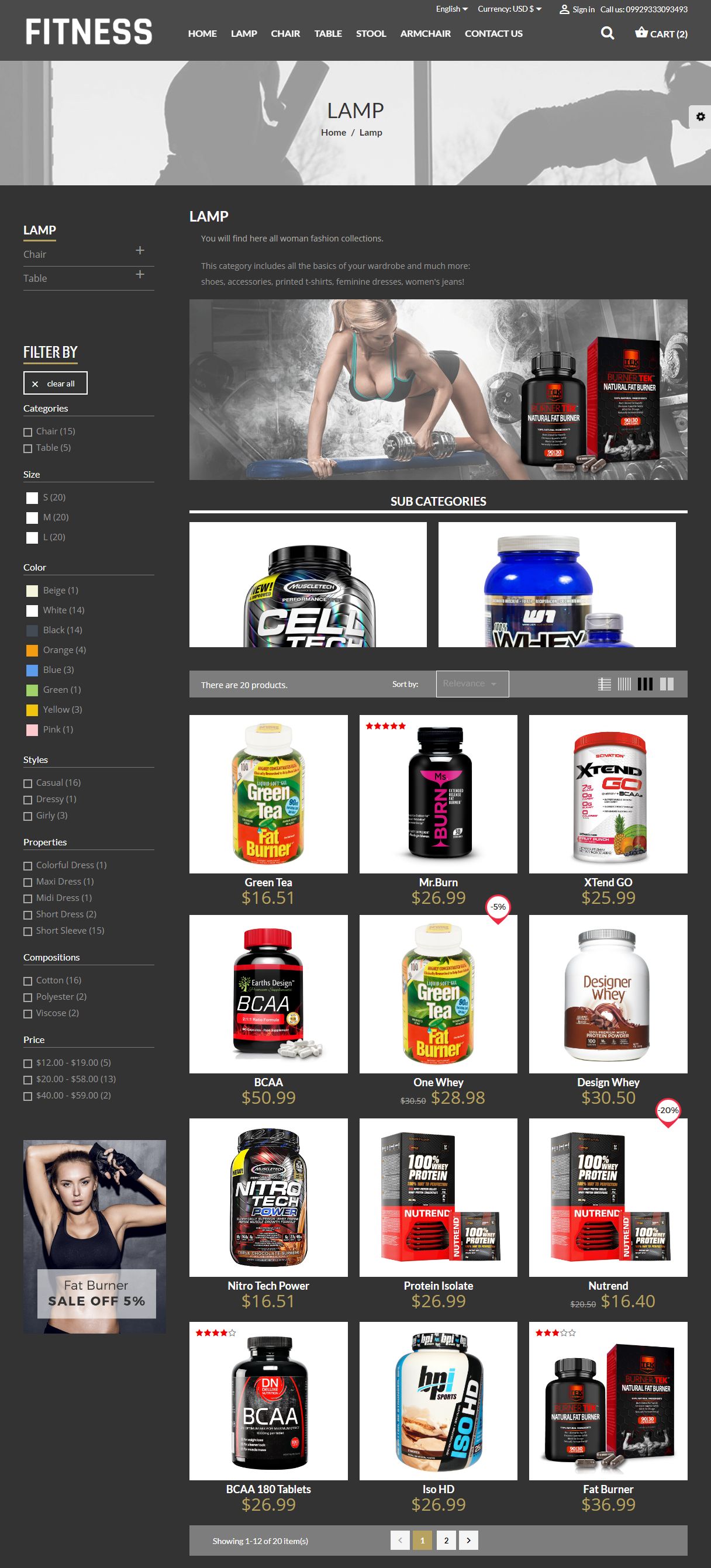Open the Designer Whey product image

608,994
